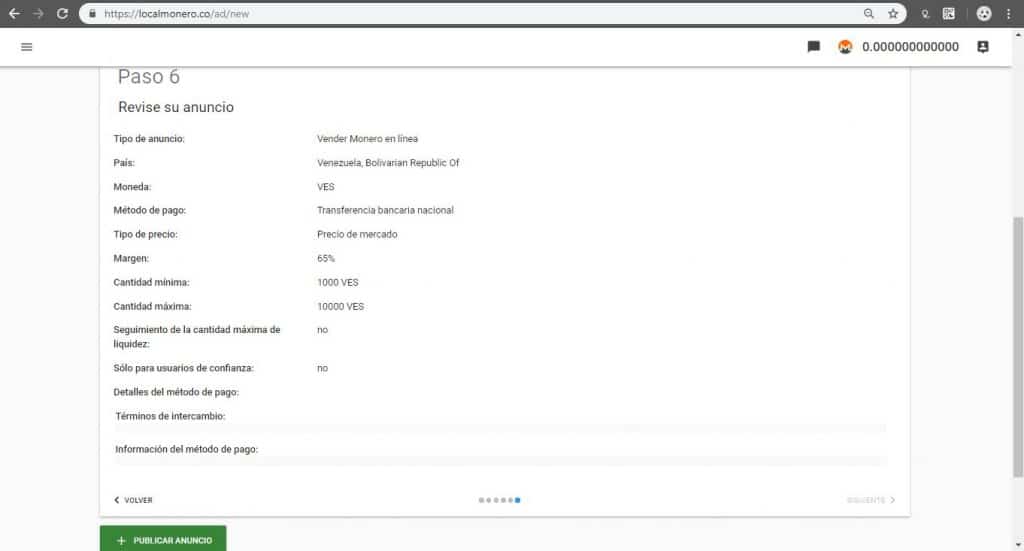Image resolution: width=1024 pixels, height=551 pixels.
Task: Click the 'Transferencia bancaria nacional' value
Action: pyautogui.click(x=385, y=210)
